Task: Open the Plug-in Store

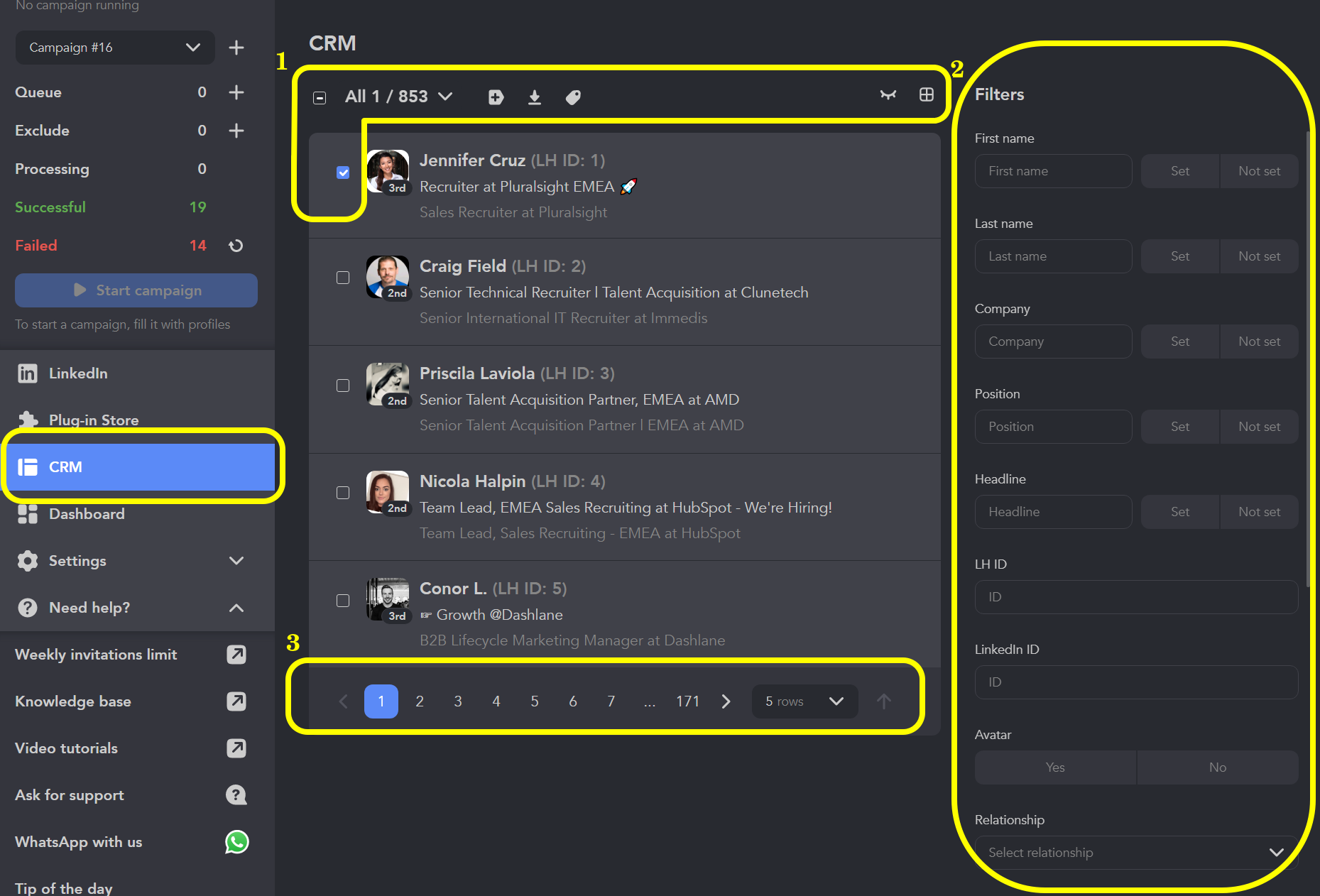Action: coord(138,420)
